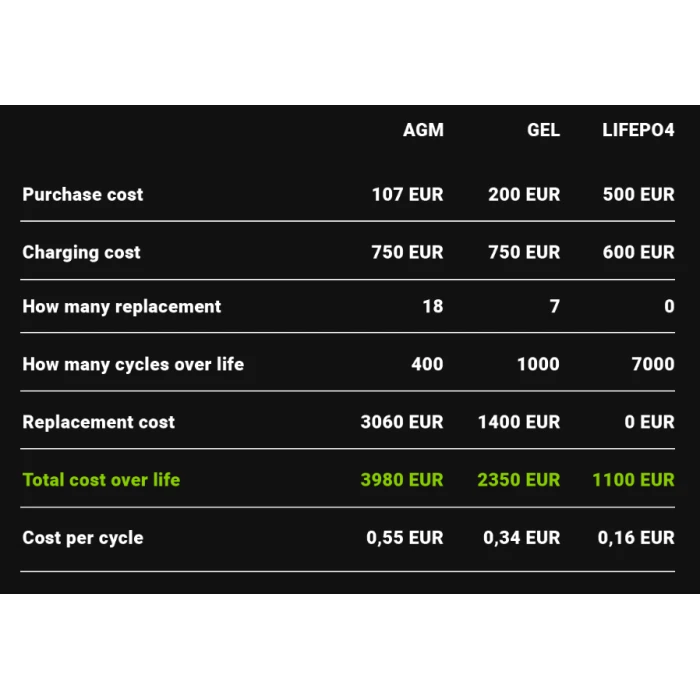Viewport: 700px width, 700px height.
Task: Select the 3060 EUR replacement cost
Action: click(402, 422)
